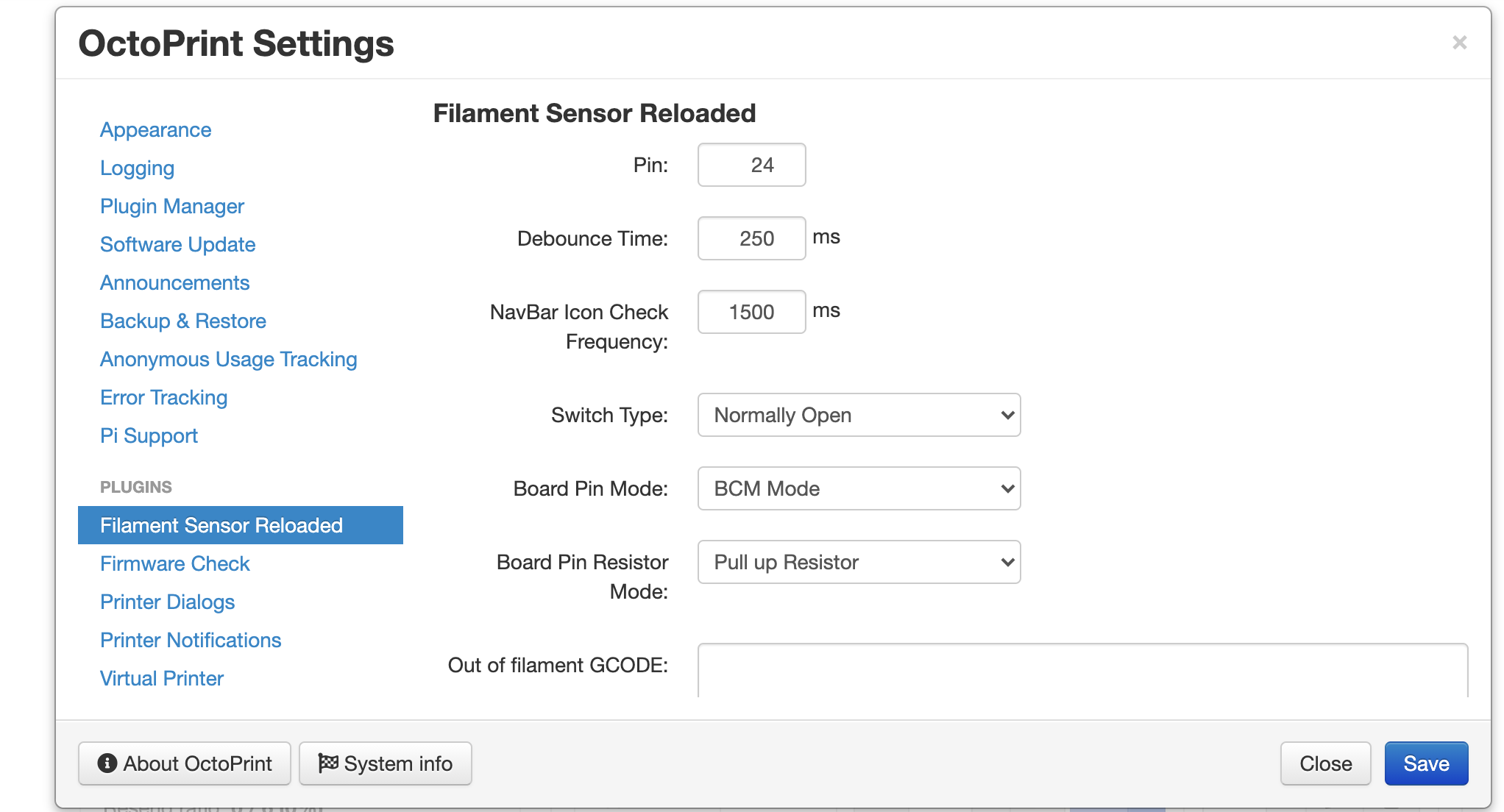The width and height of the screenshot is (1504, 812).
Task: Open the Logging settings section
Action: point(138,168)
